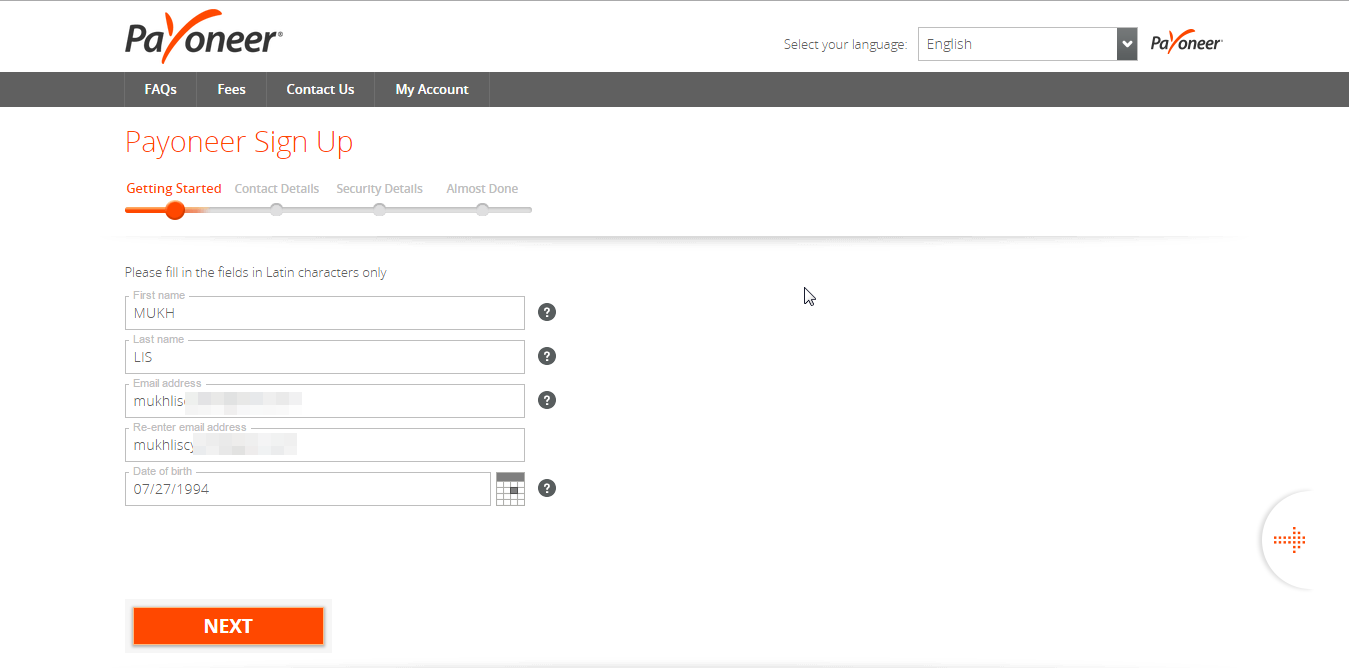Expand the language dropdown arrow
The width and height of the screenshot is (1349, 668).
1127,44
